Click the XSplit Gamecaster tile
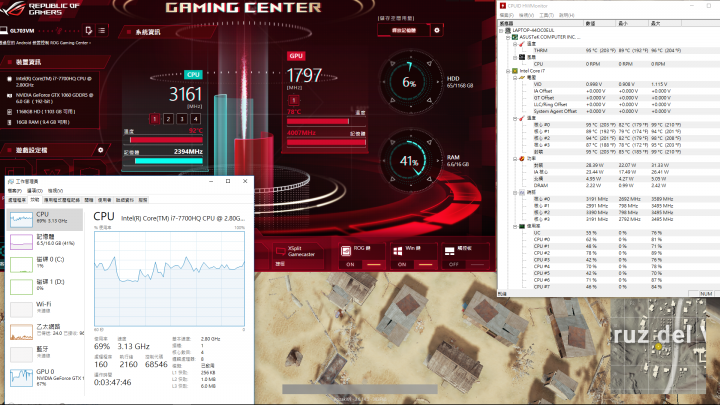This screenshot has width=720, height=405. 297,255
